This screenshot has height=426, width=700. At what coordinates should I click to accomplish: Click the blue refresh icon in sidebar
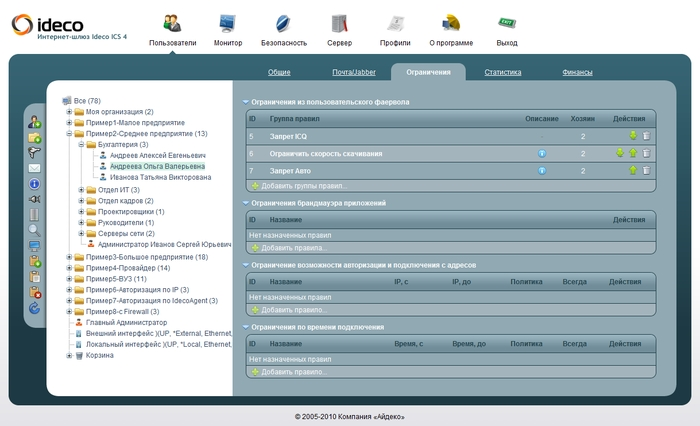[x=35, y=308]
